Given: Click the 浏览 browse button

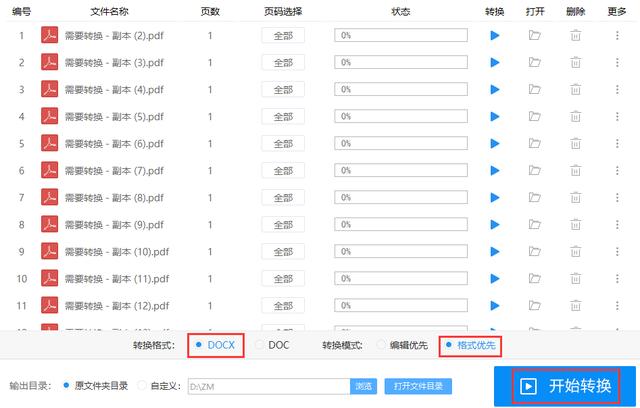Looking at the screenshot, I should [363, 386].
